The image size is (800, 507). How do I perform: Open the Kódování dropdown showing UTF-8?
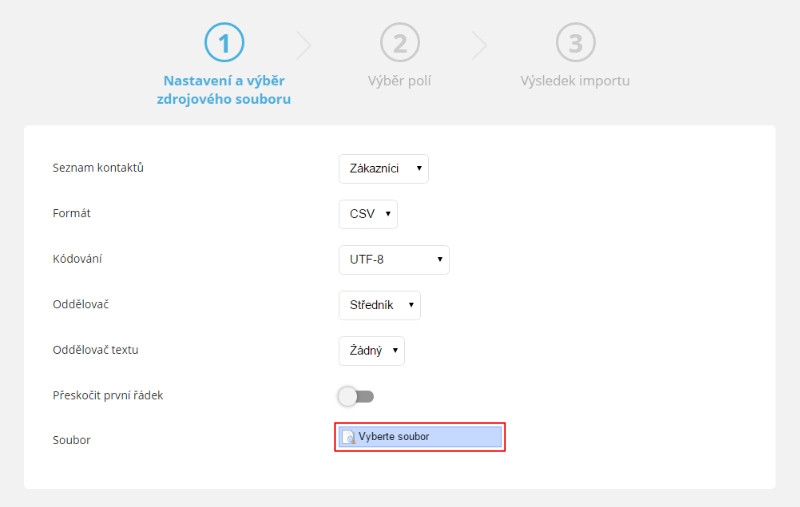point(394,260)
